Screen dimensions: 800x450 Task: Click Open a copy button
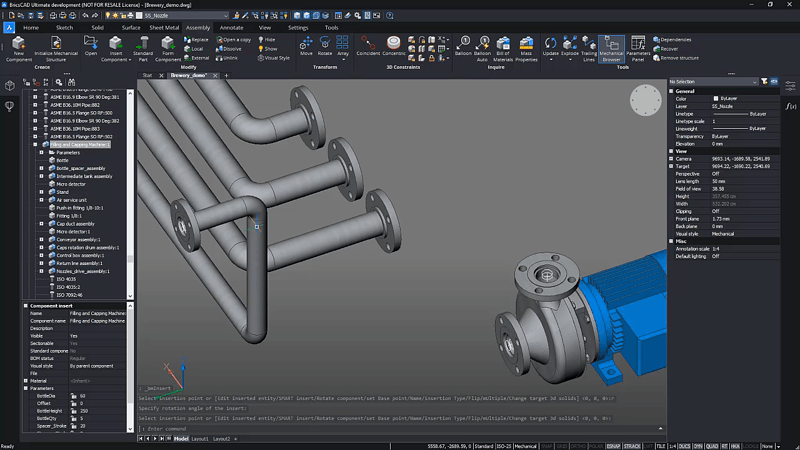234,39
